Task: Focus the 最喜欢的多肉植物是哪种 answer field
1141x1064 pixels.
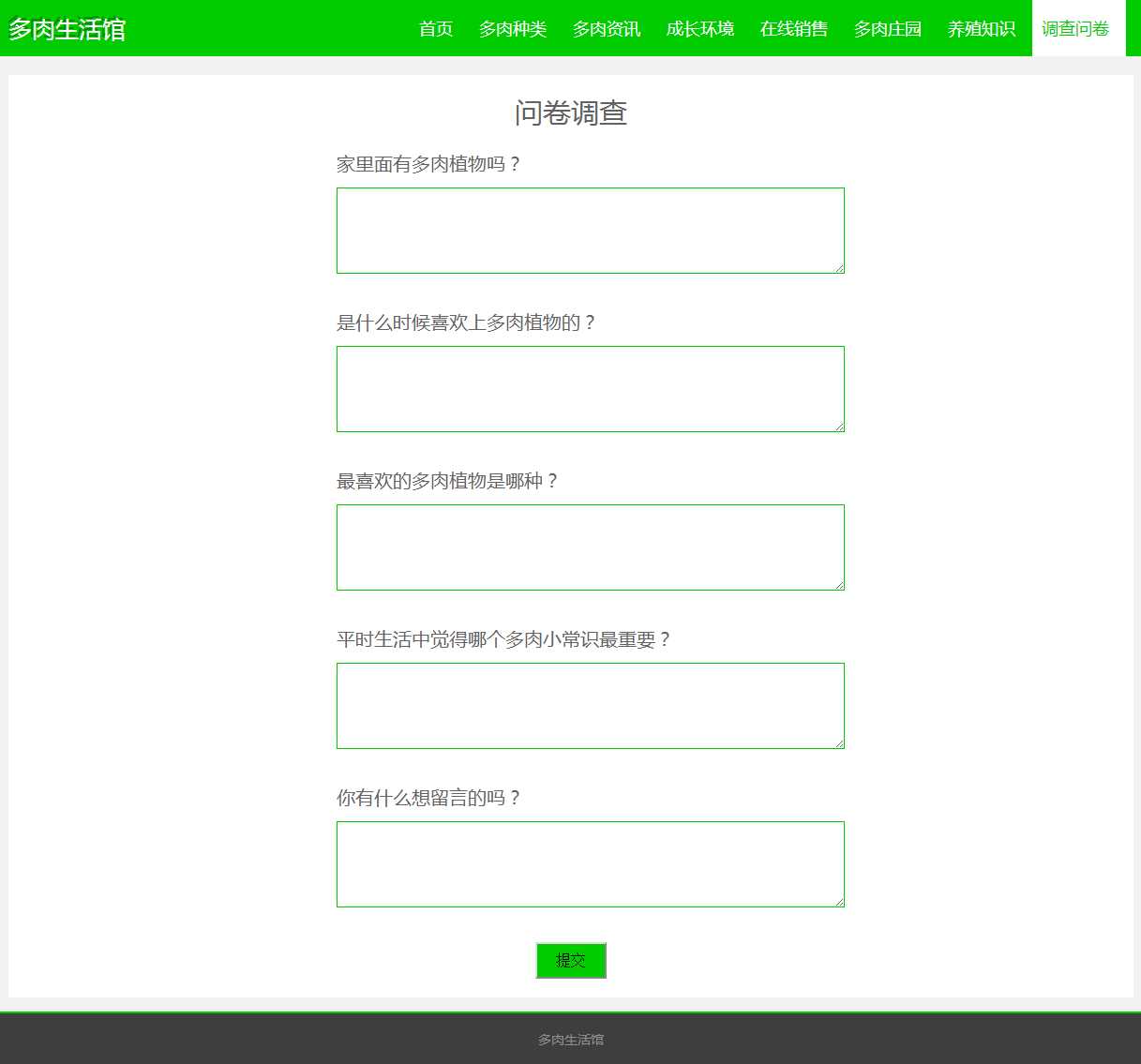Action: coord(590,547)
